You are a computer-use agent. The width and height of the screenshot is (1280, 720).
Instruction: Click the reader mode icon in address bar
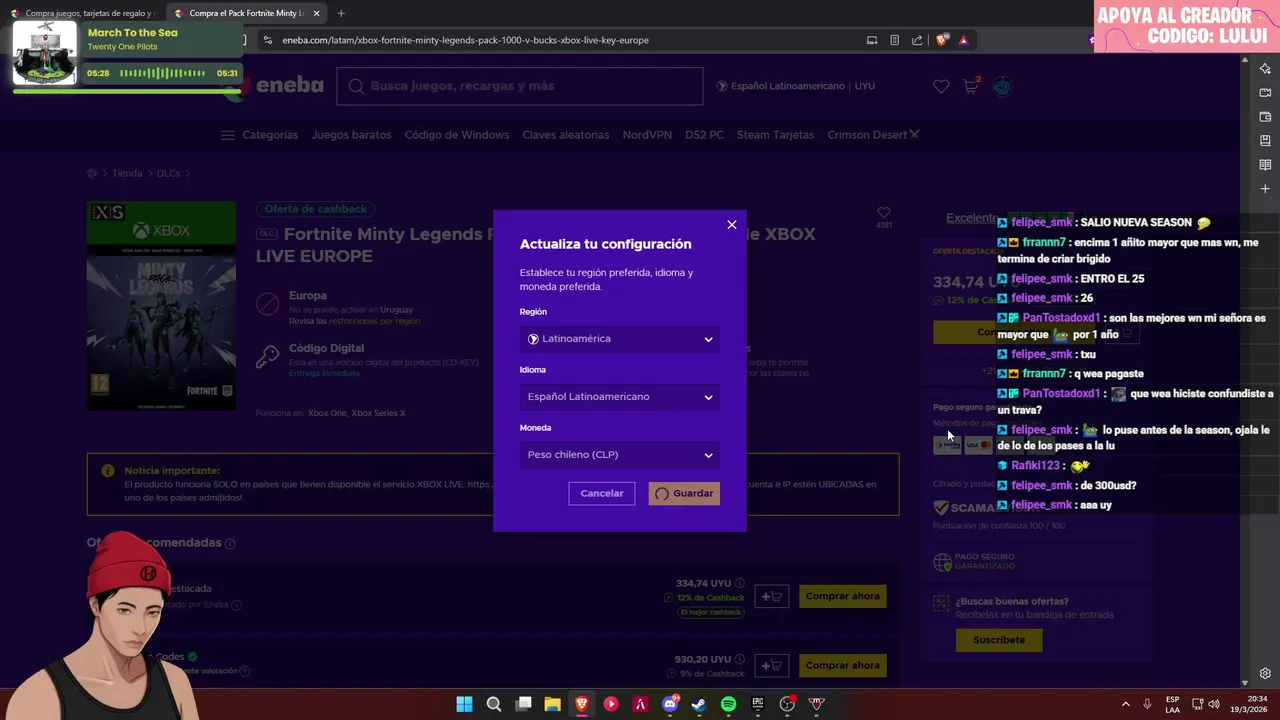894,40
